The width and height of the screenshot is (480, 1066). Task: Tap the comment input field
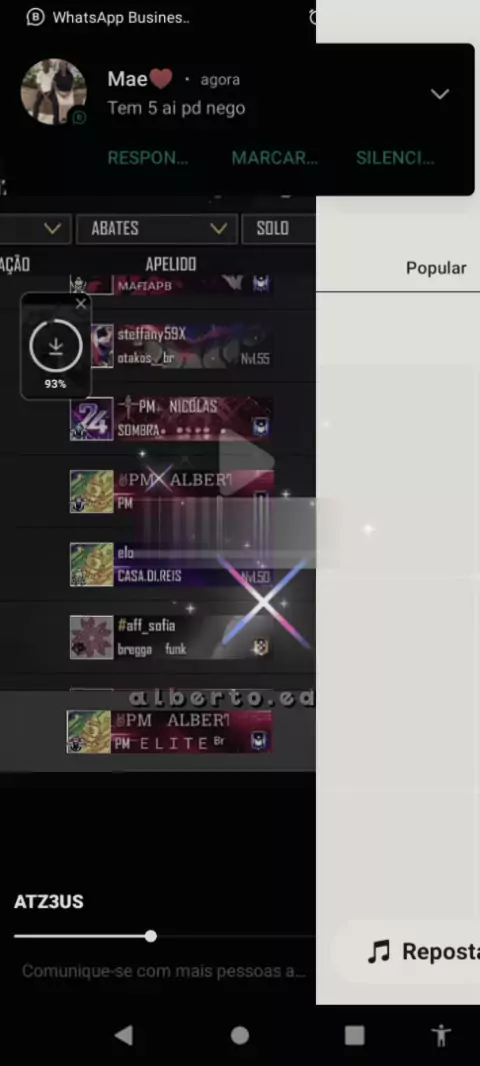(x=164, y=971)
